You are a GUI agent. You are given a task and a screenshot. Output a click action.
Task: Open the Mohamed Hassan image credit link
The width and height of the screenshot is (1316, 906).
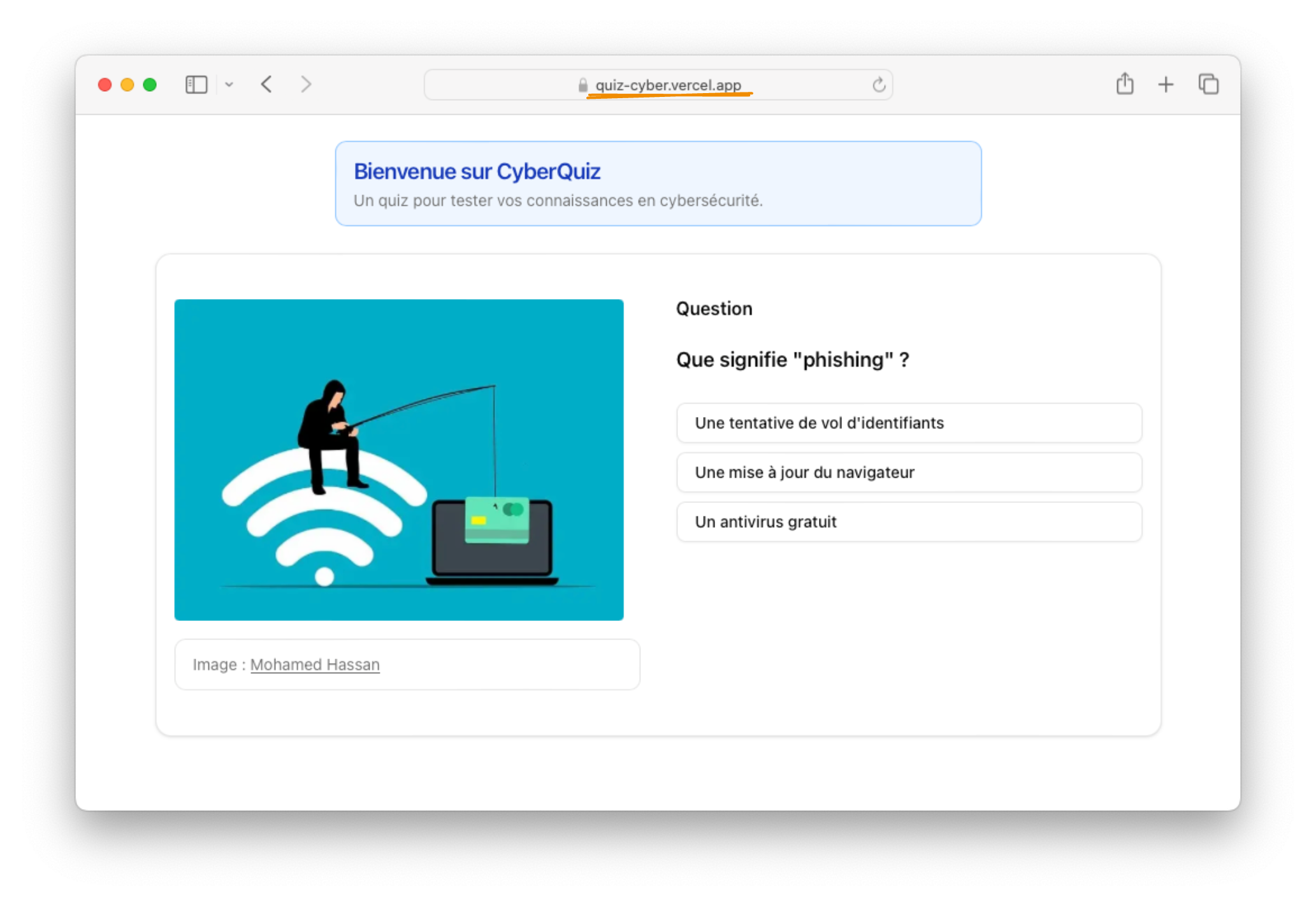coord(315,664)
